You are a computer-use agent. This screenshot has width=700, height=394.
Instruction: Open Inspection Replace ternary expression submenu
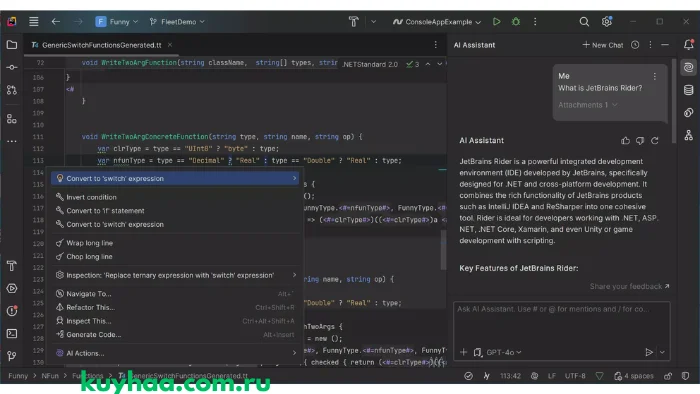point(175,275)
